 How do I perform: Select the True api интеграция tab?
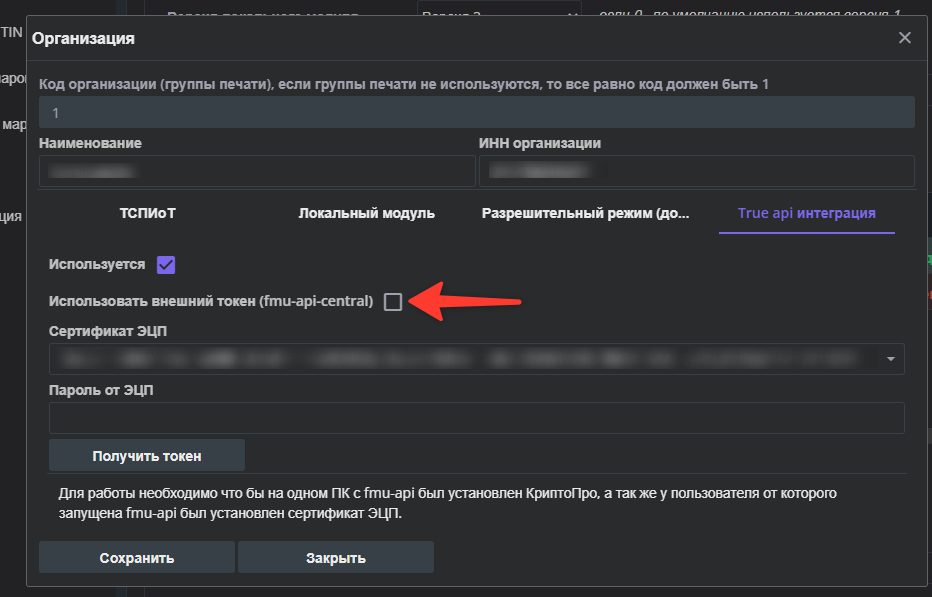(x=807, y=213)
